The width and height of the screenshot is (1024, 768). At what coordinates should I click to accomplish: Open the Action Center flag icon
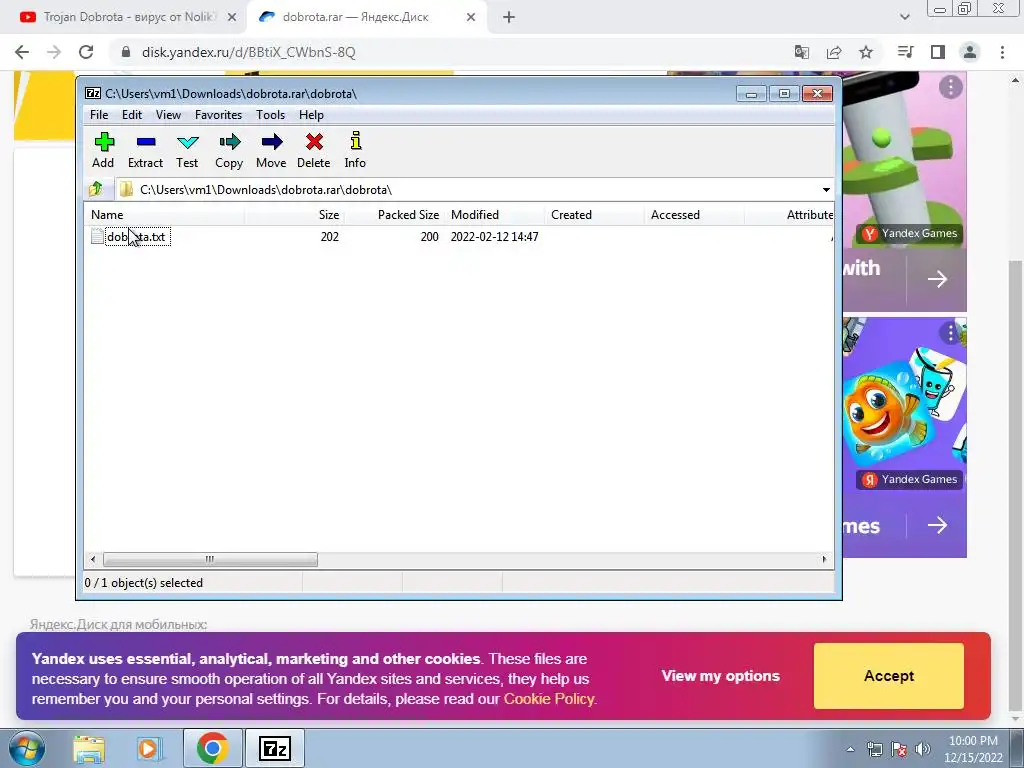(x=899, y=749)
